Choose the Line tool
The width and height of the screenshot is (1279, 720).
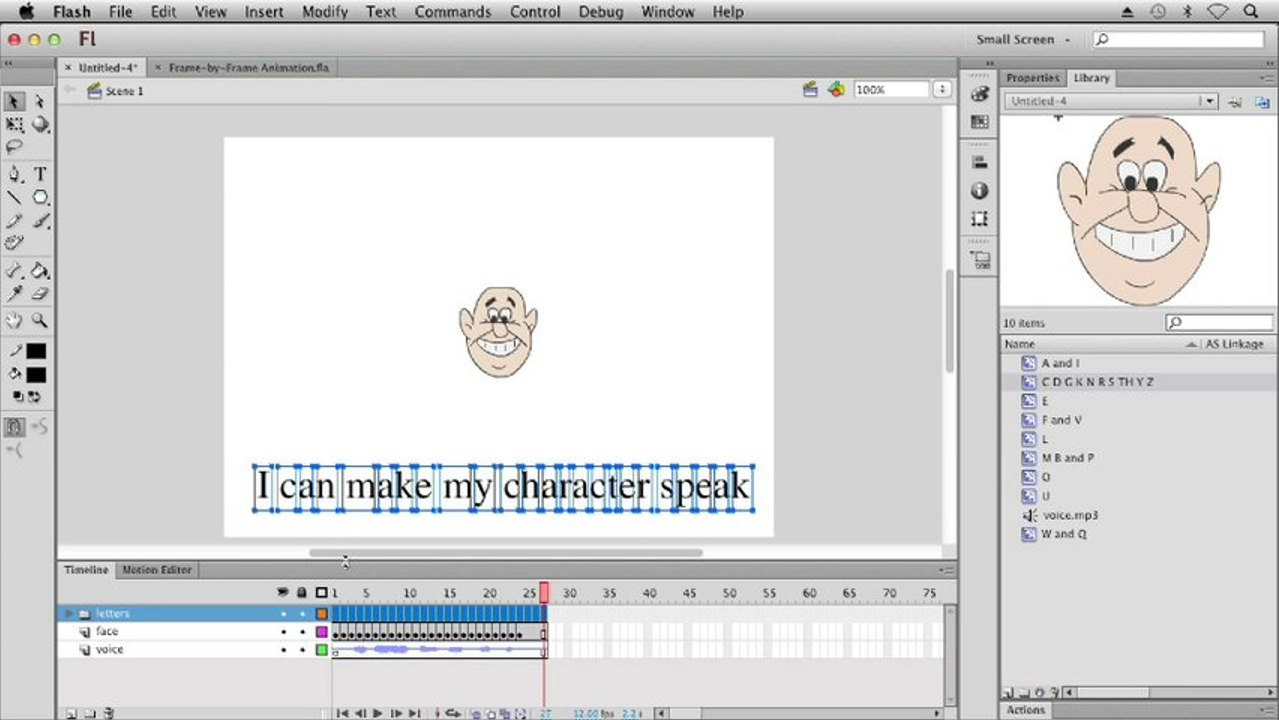(x=14, y=197)
